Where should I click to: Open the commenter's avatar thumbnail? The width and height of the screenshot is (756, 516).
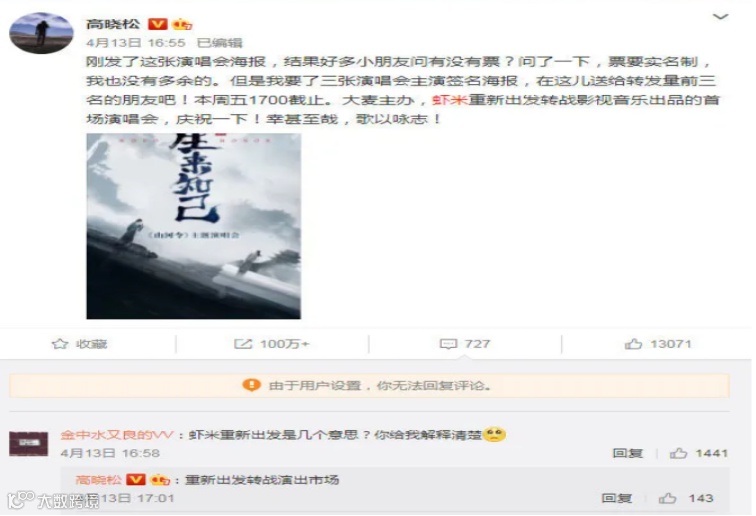(x=28, y=444)
